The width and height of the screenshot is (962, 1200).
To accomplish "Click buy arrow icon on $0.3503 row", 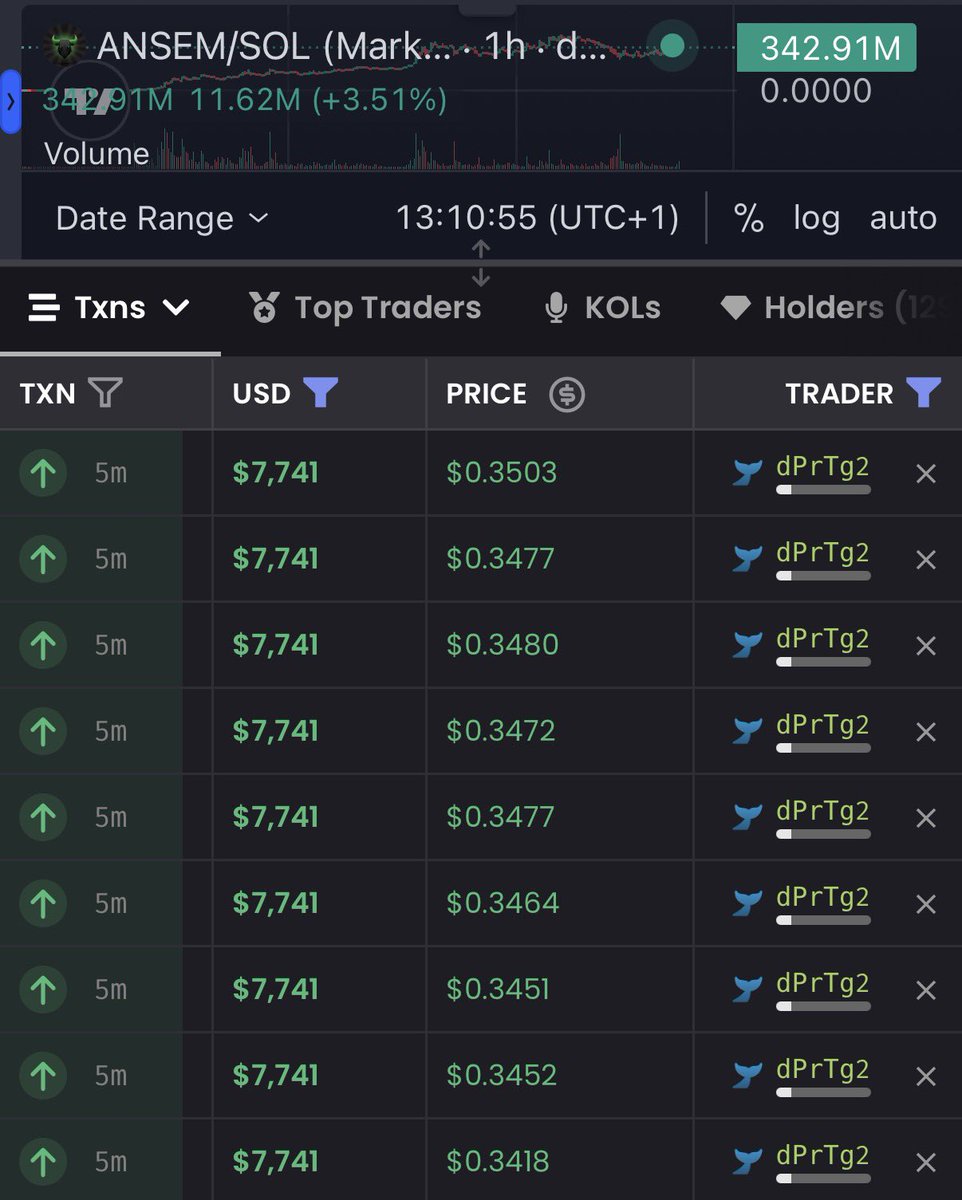I will click(x=42, y=473).
